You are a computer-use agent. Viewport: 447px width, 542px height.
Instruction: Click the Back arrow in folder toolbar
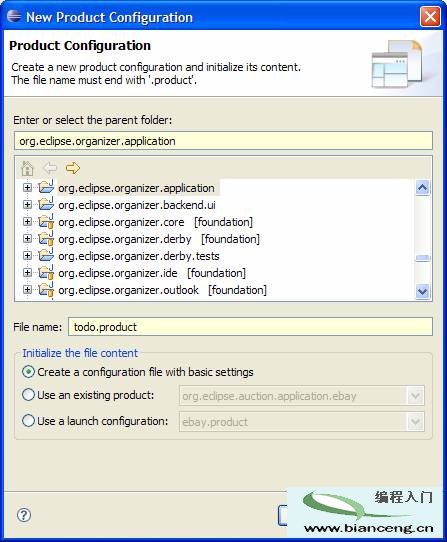[x=50, y=168]
